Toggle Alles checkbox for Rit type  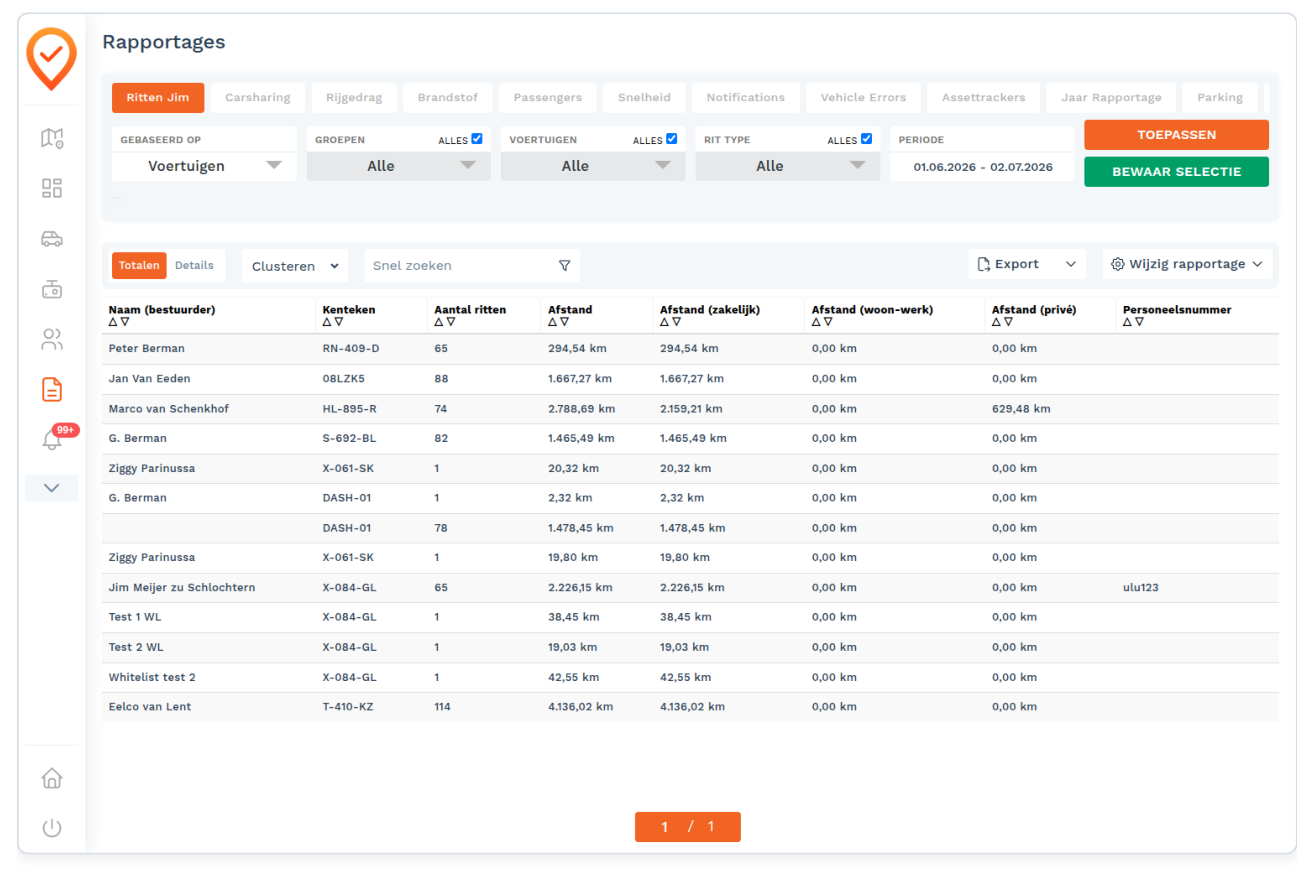pyautogui.click(x=866, y=139)
